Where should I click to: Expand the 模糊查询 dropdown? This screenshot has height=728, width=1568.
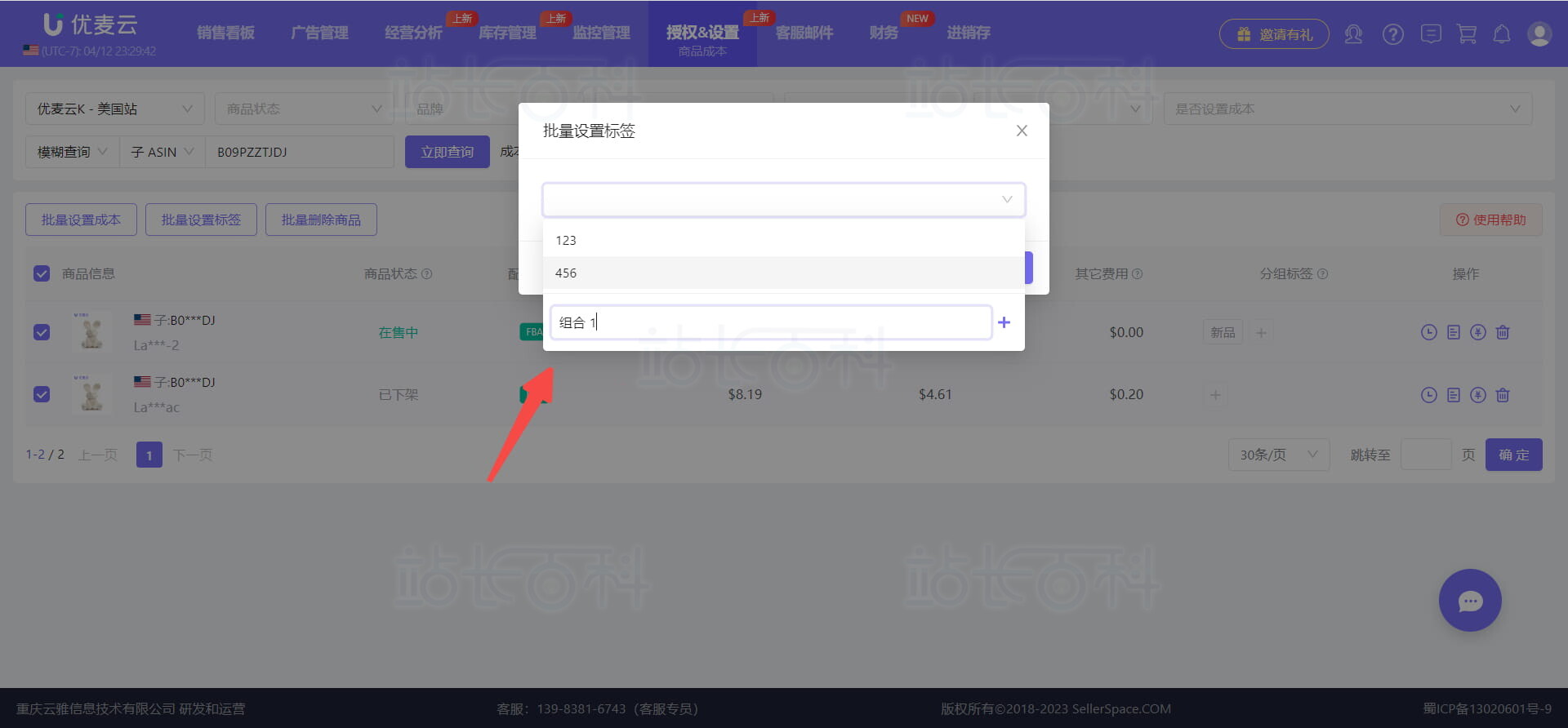(x=72, y=152)
